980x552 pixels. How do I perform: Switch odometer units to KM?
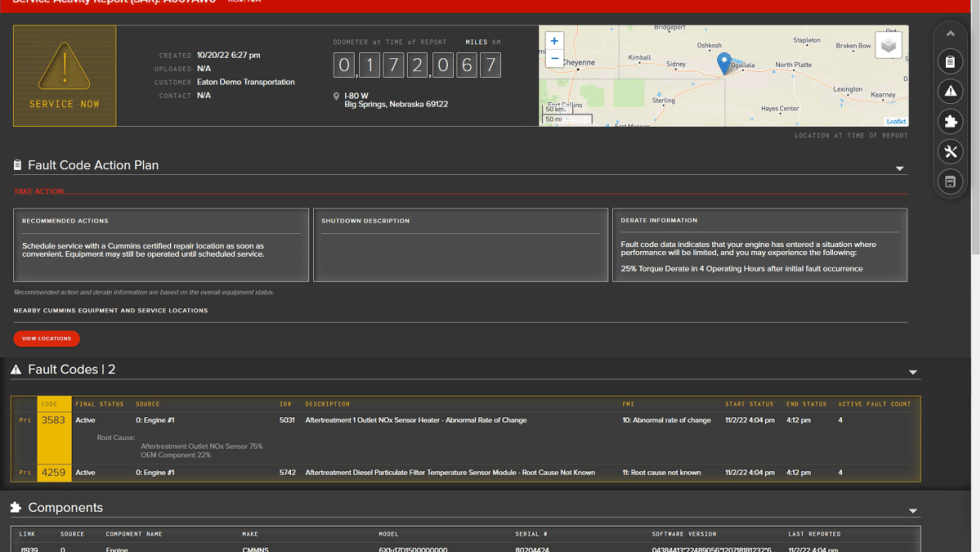(497, 42)
